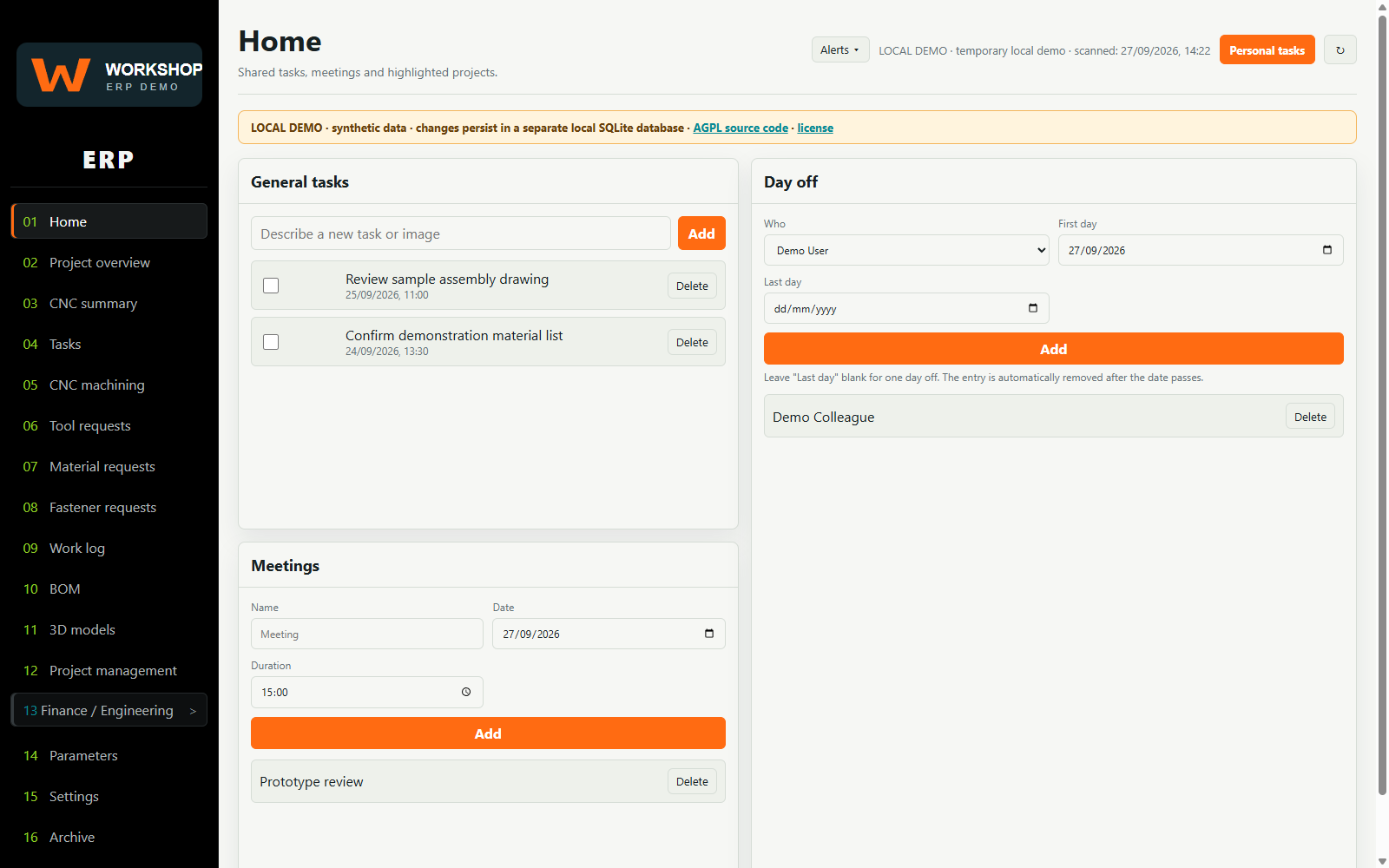This screenshot has height=868, width=1389.
Task: Open the Meetings date calendar picker icon
Action: point(708,634)
